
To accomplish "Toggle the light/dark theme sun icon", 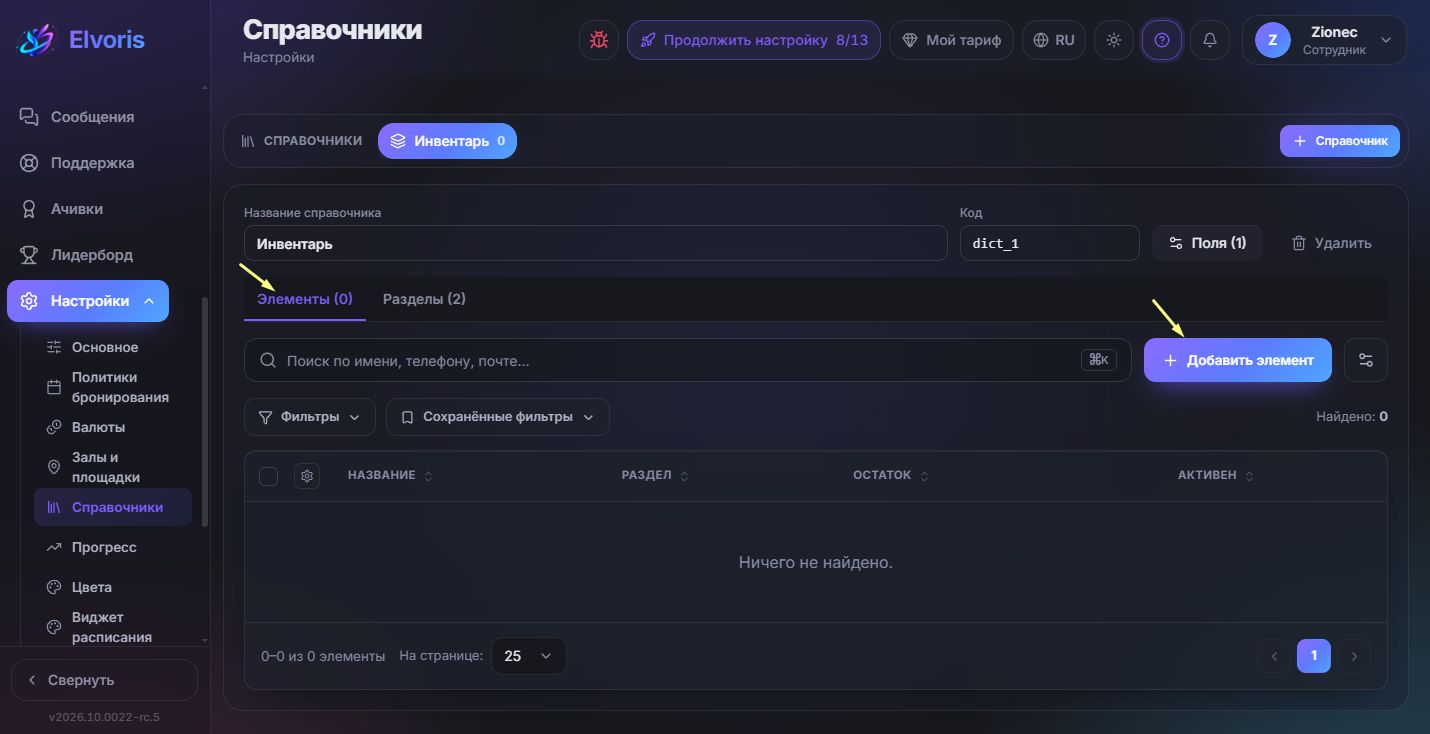I will 1114,40.
